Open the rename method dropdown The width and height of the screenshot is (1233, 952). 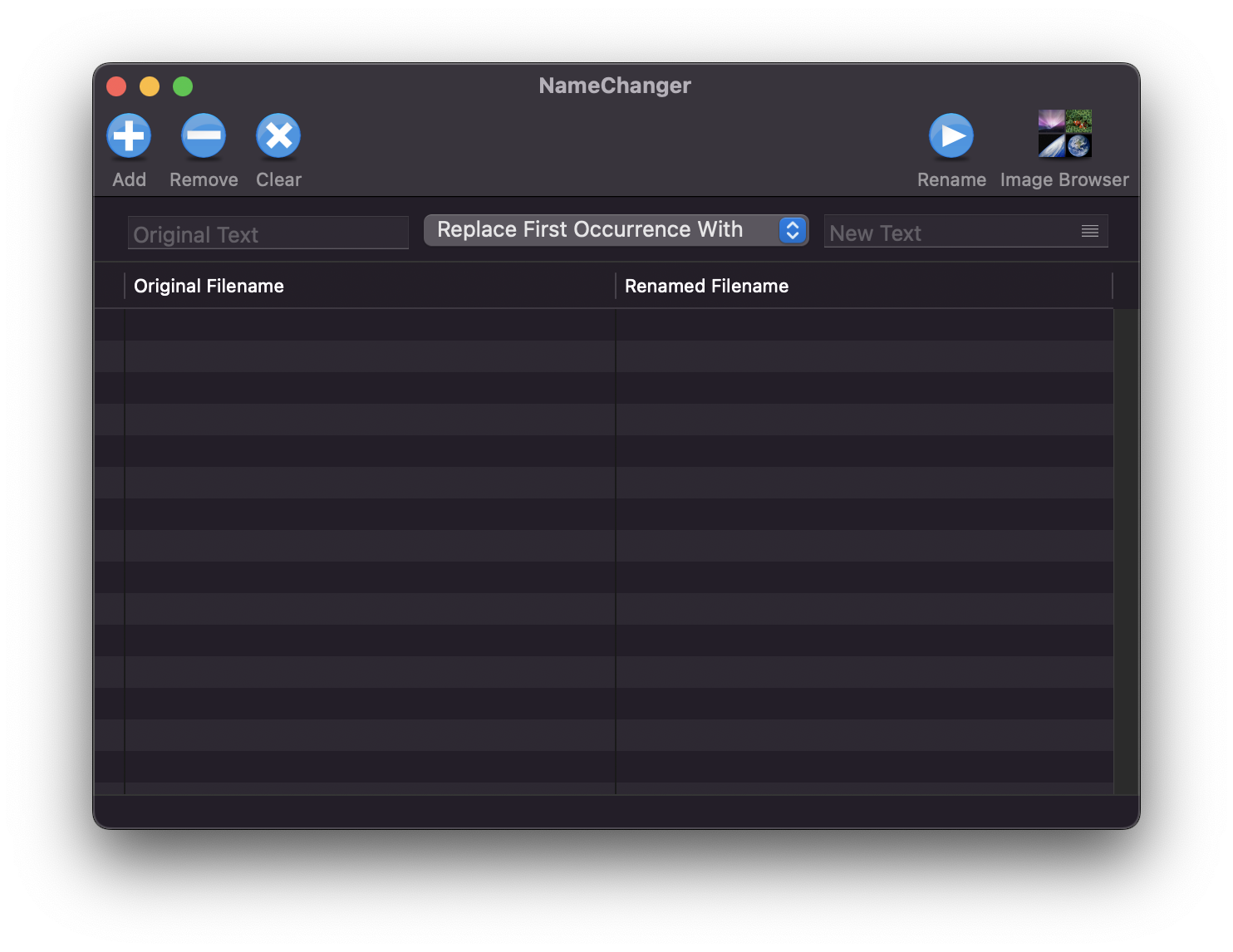tap(616, 229)
